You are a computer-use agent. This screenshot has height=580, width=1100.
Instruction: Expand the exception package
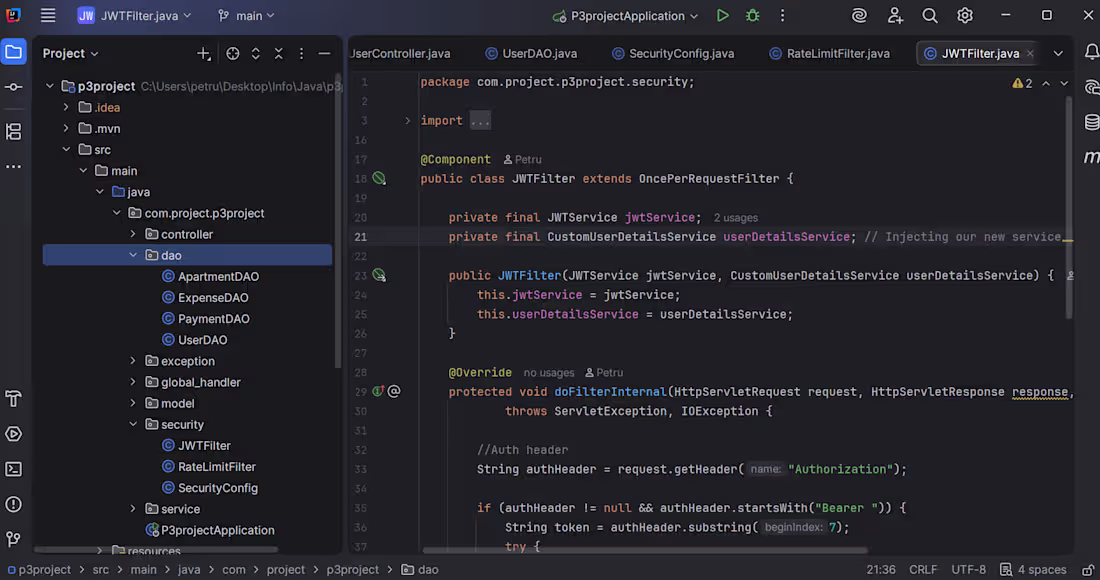click(133, 361)
